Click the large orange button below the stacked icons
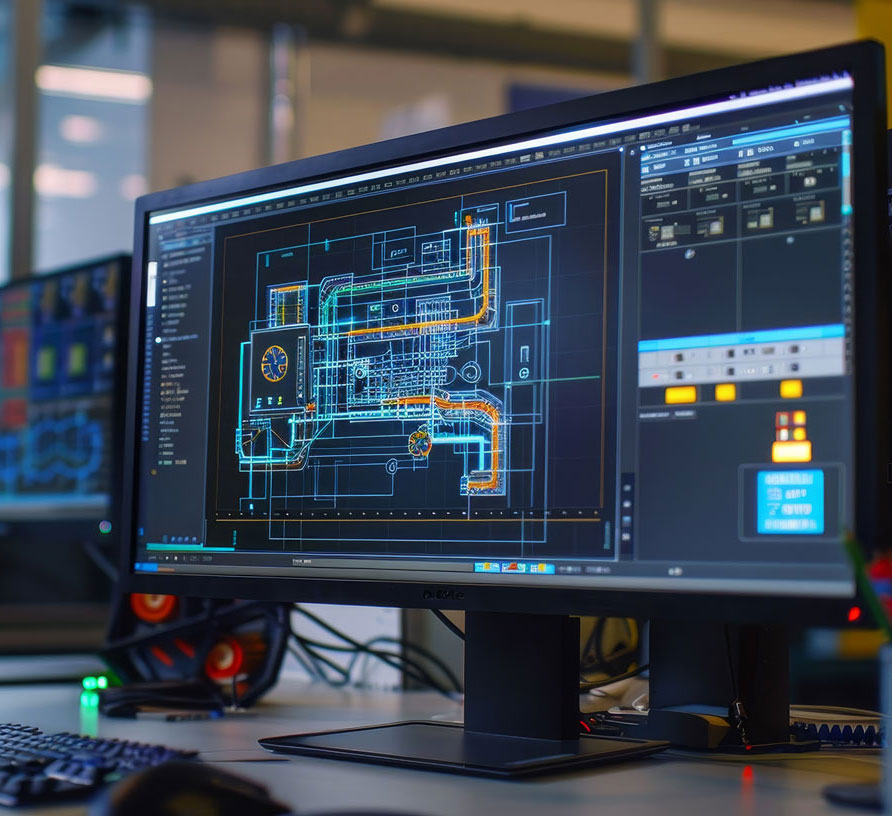 (x=791, y=452)
